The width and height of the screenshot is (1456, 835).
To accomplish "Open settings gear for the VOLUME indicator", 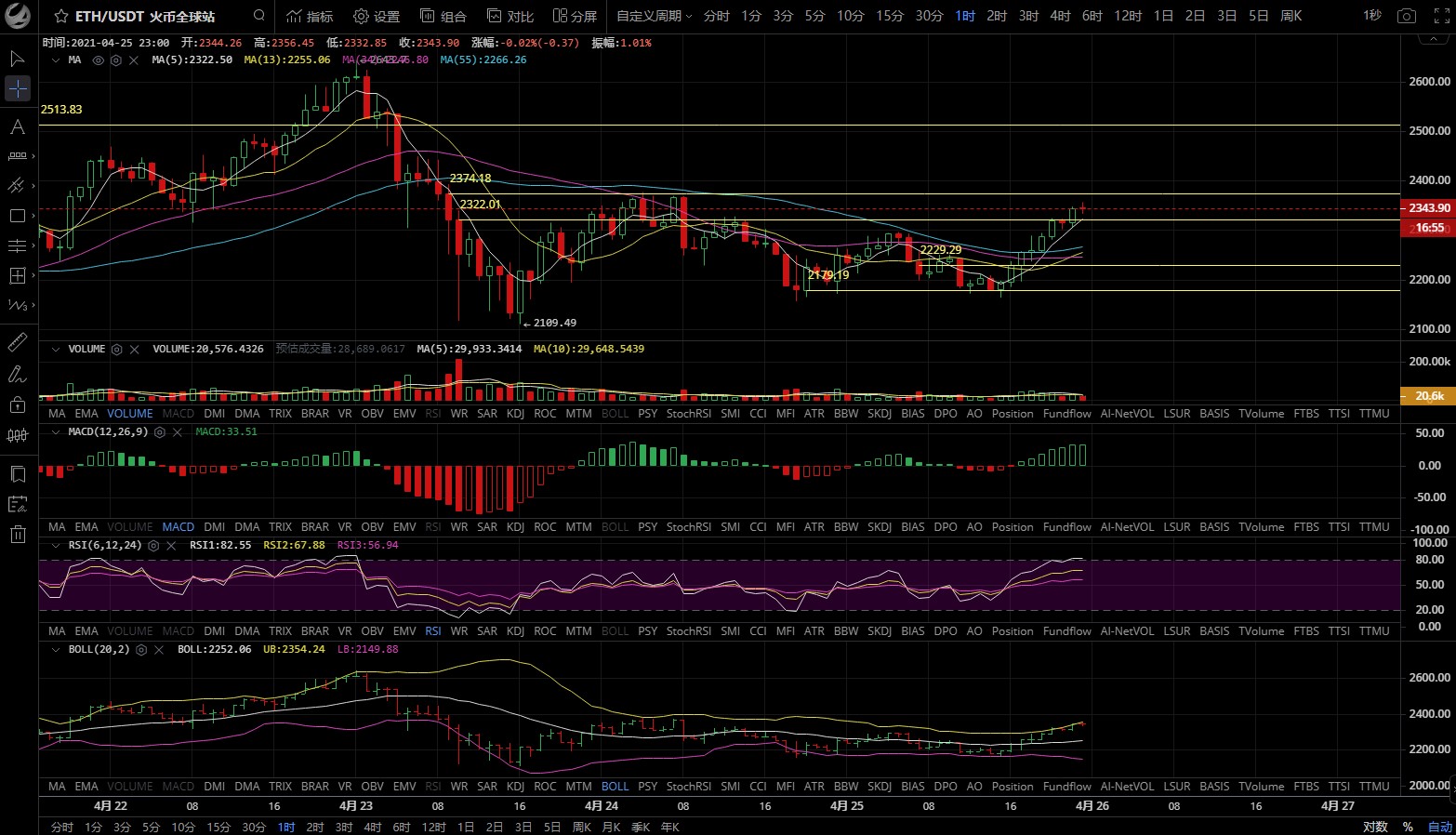I will pyautogui.click(x=117, y=350).
